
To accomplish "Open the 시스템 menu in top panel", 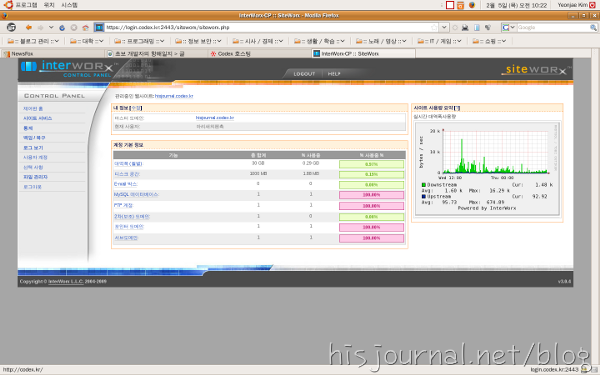I will coord(69,5).
